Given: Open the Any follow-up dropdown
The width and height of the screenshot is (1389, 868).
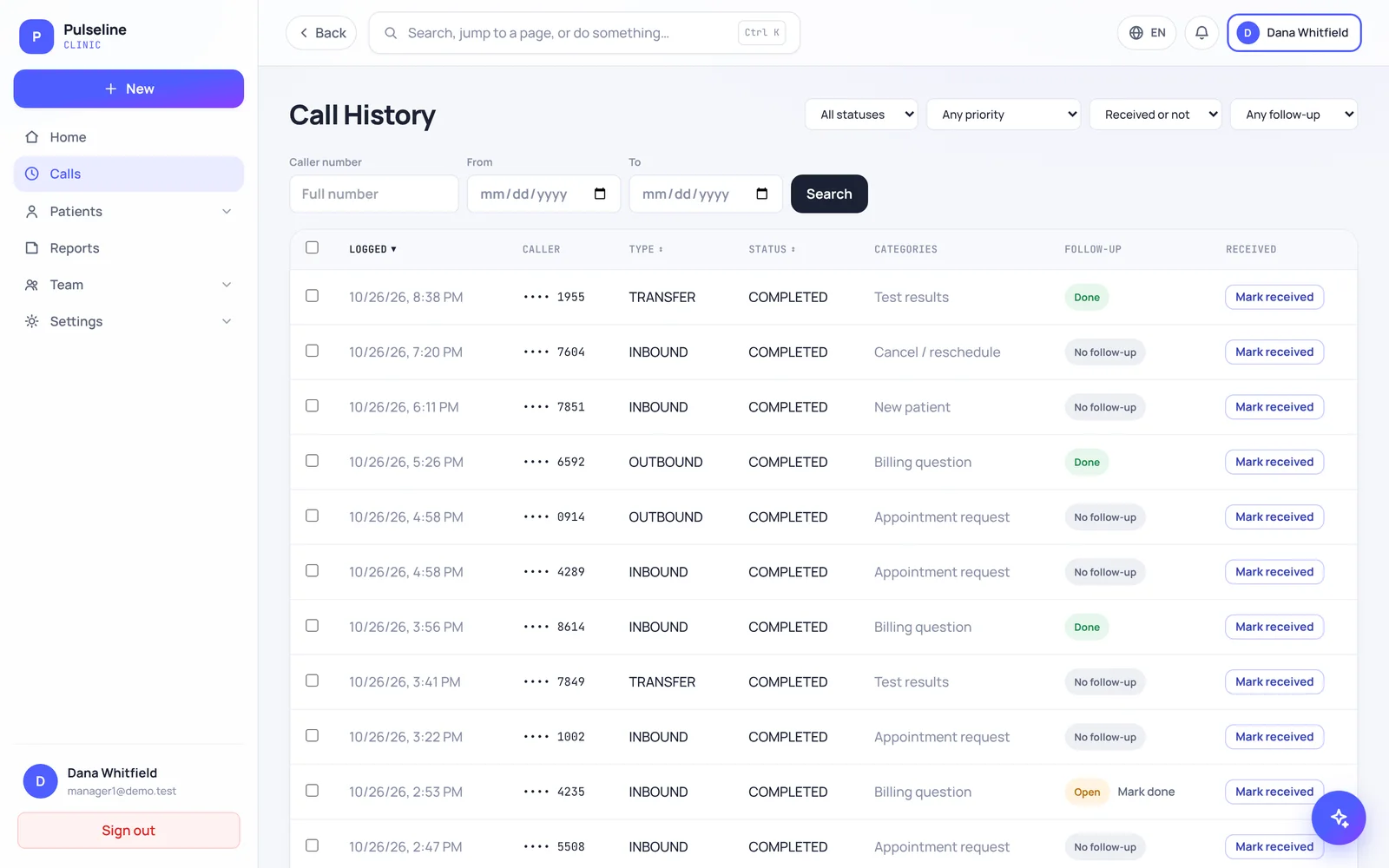Looking at the screenshot, I should pos(1294,115).
